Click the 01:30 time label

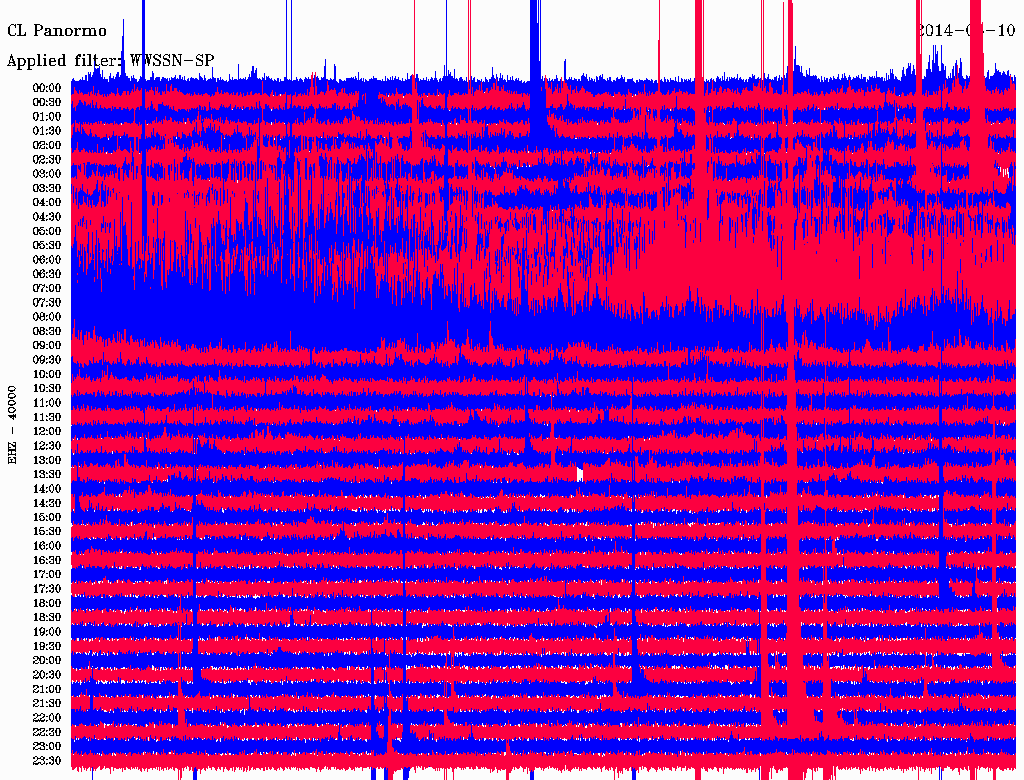[47, 131]
